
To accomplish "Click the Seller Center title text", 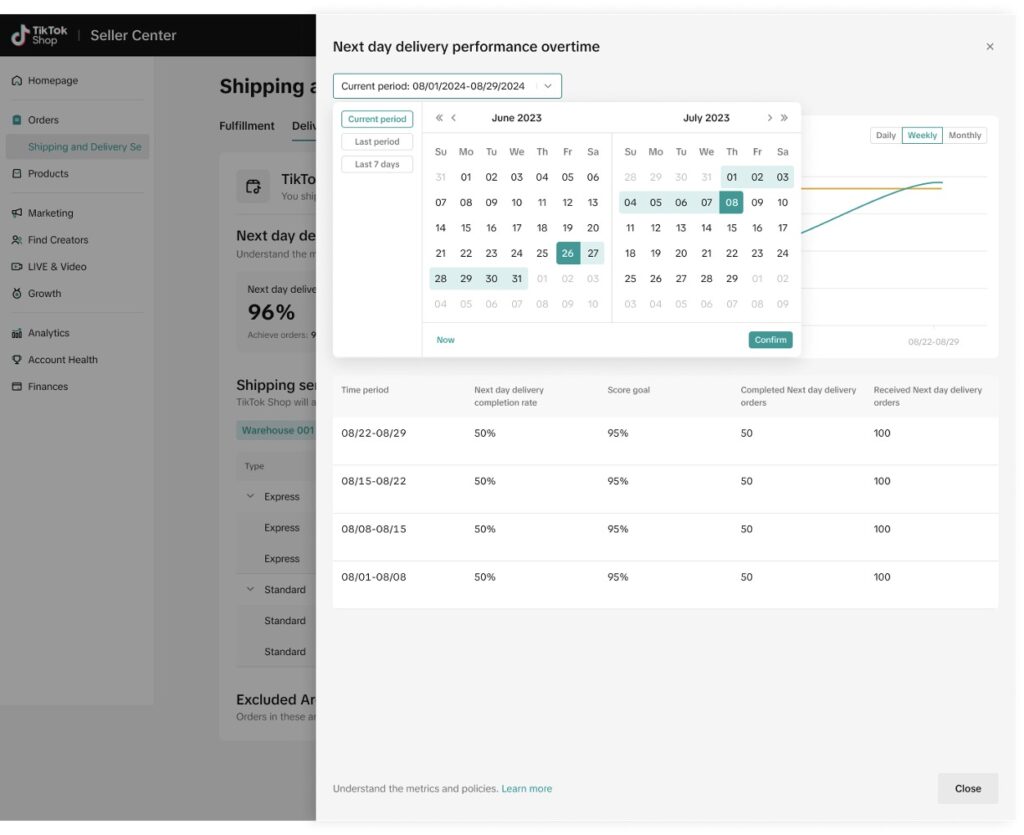I will 133,35.
